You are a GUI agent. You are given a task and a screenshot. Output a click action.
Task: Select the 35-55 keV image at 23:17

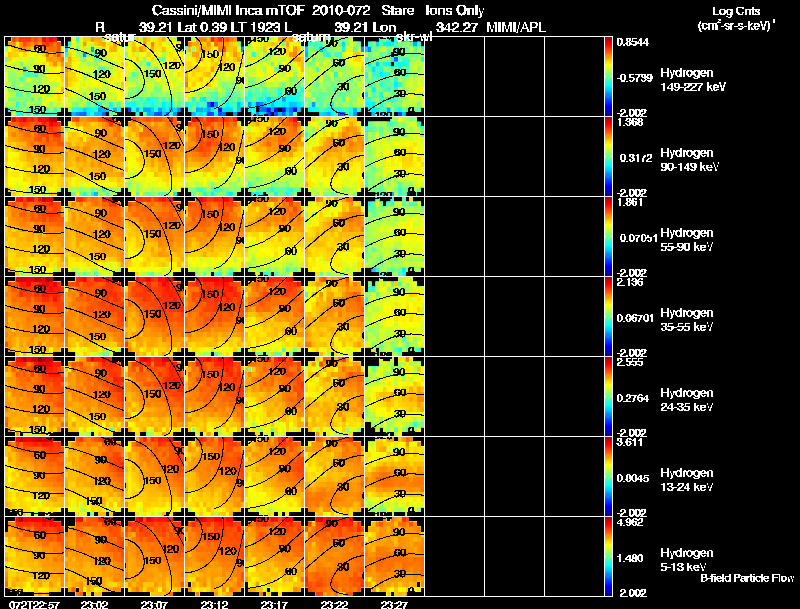pos(274,317)
